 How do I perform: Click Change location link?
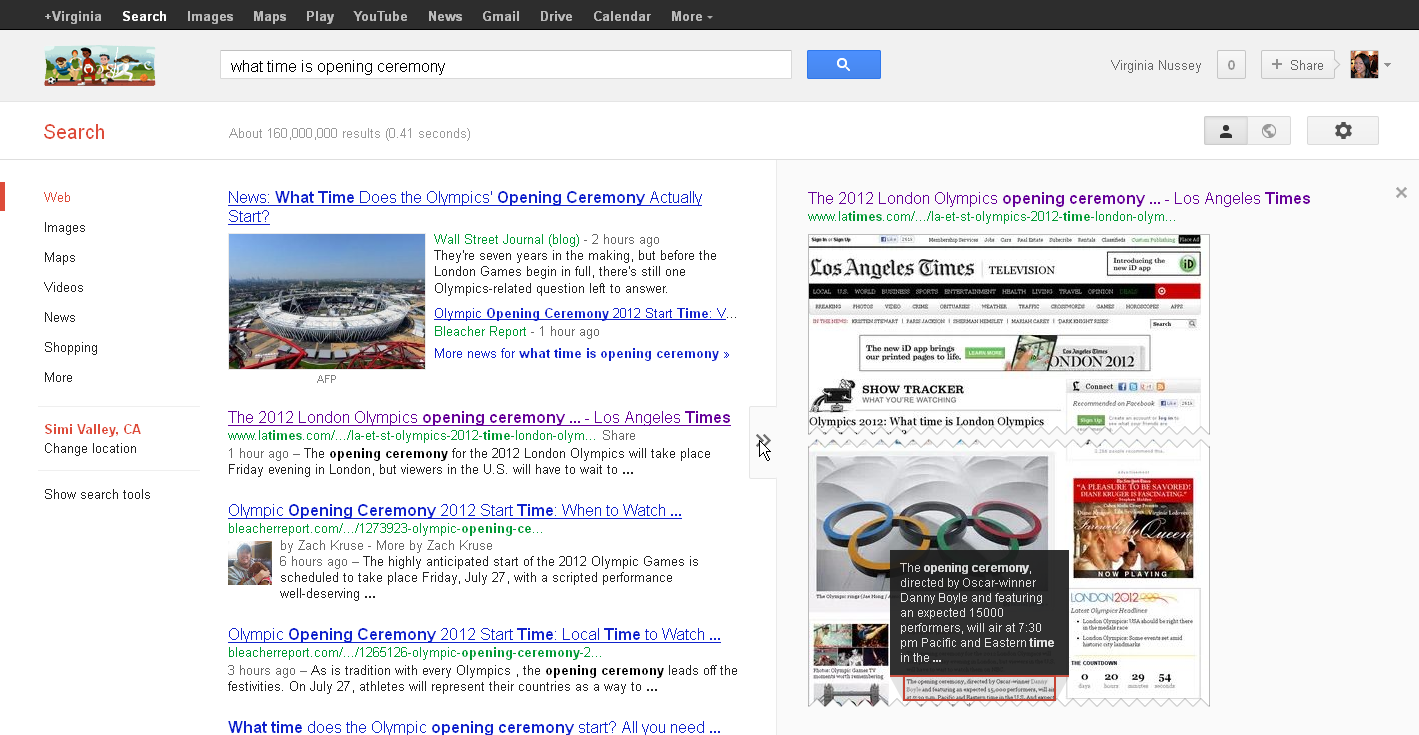90,448
